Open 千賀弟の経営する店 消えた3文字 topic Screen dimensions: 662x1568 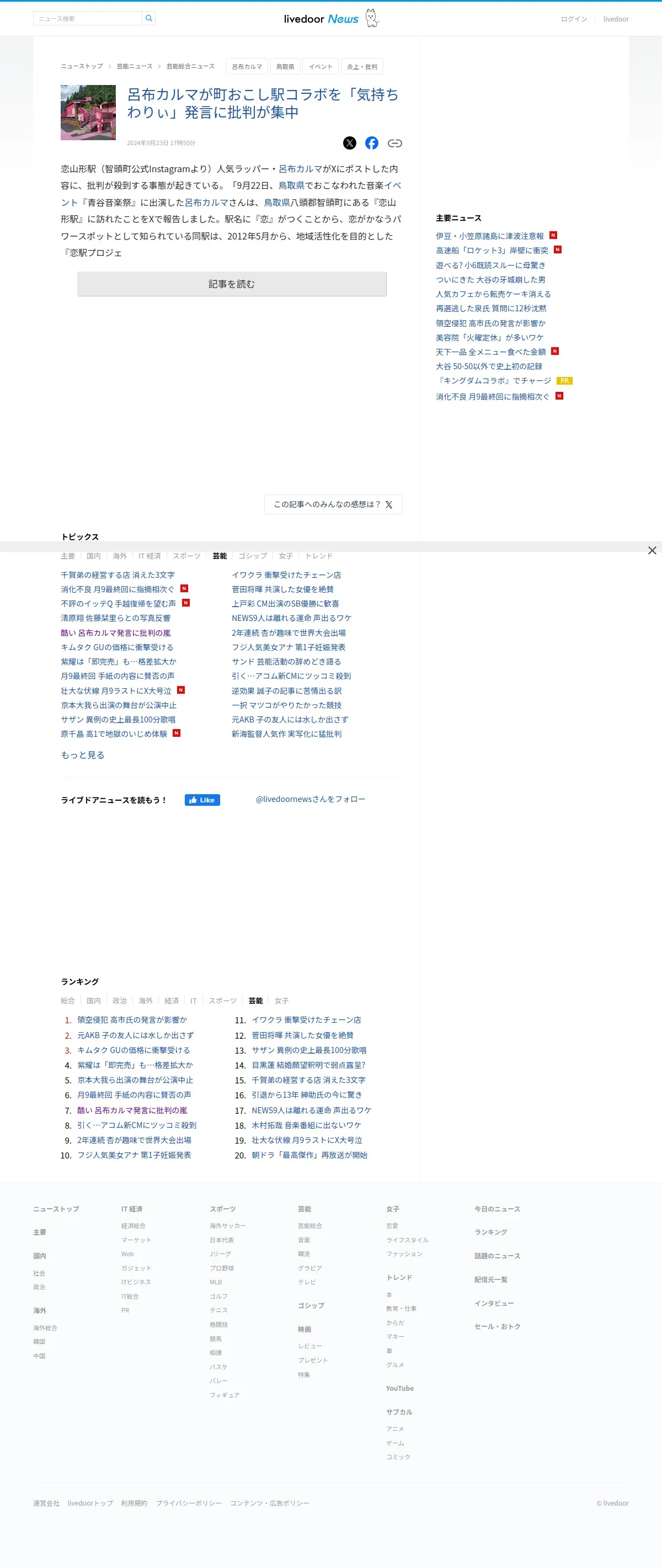click(x=118, y=575)
